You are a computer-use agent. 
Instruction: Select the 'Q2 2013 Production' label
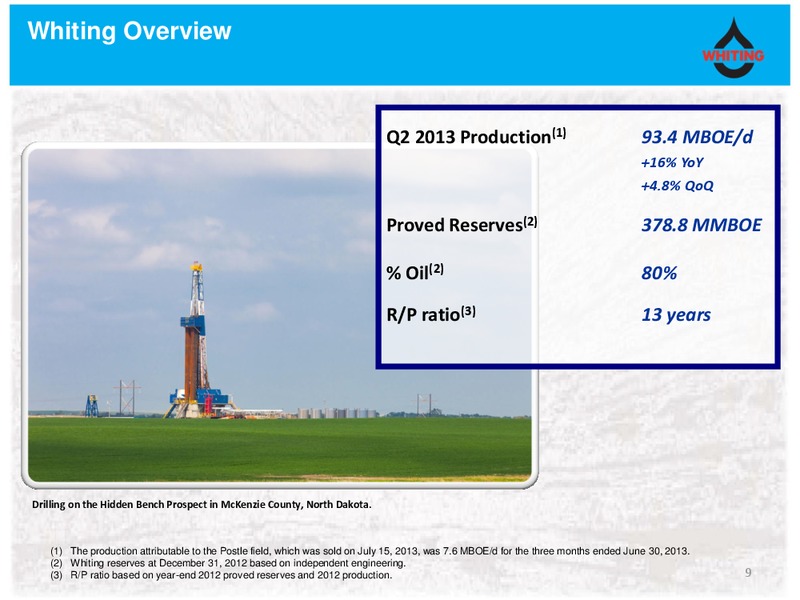[476, 136]
